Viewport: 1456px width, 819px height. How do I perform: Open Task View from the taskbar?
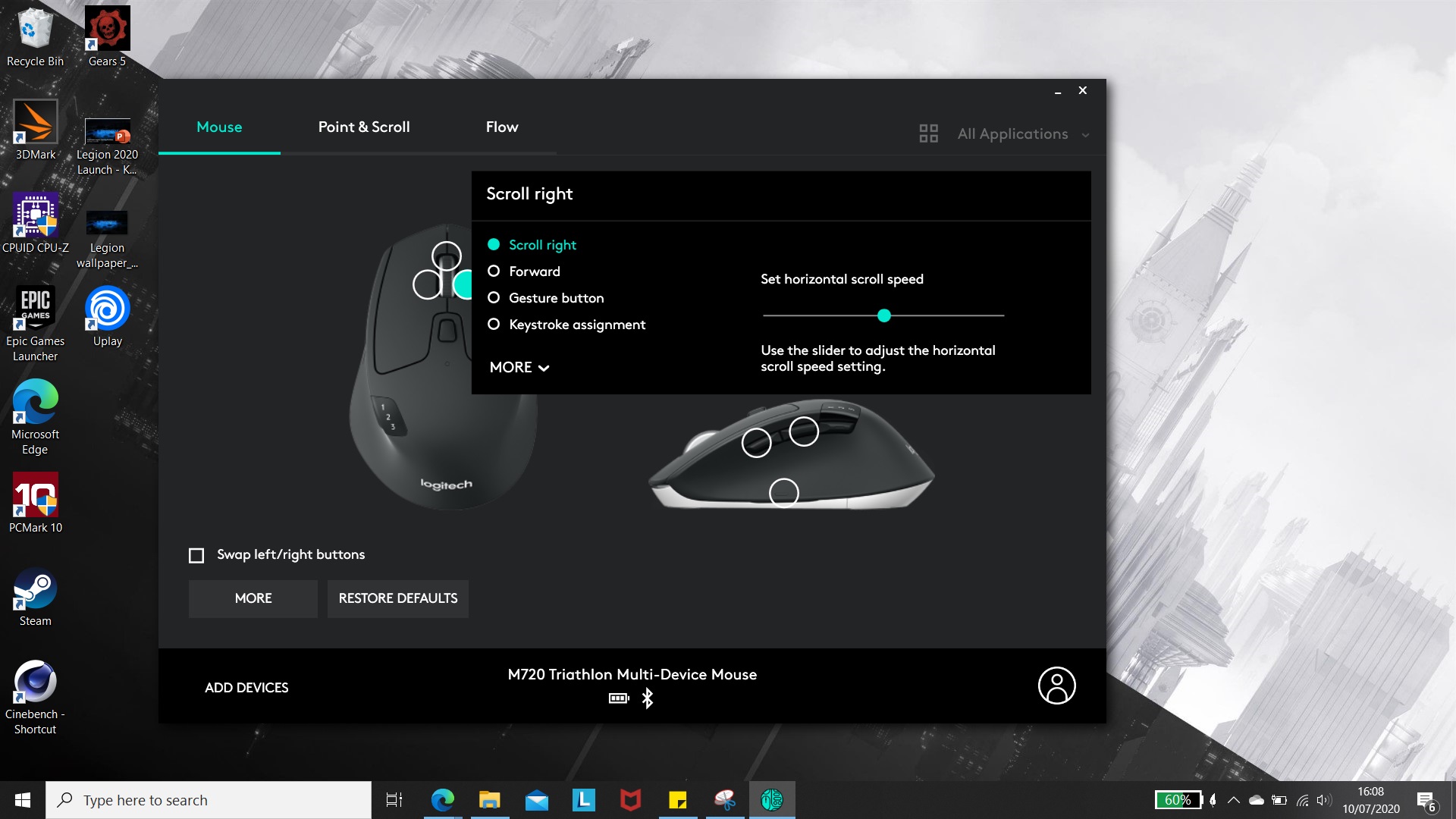pyautogui.click(x=394, y=799)
